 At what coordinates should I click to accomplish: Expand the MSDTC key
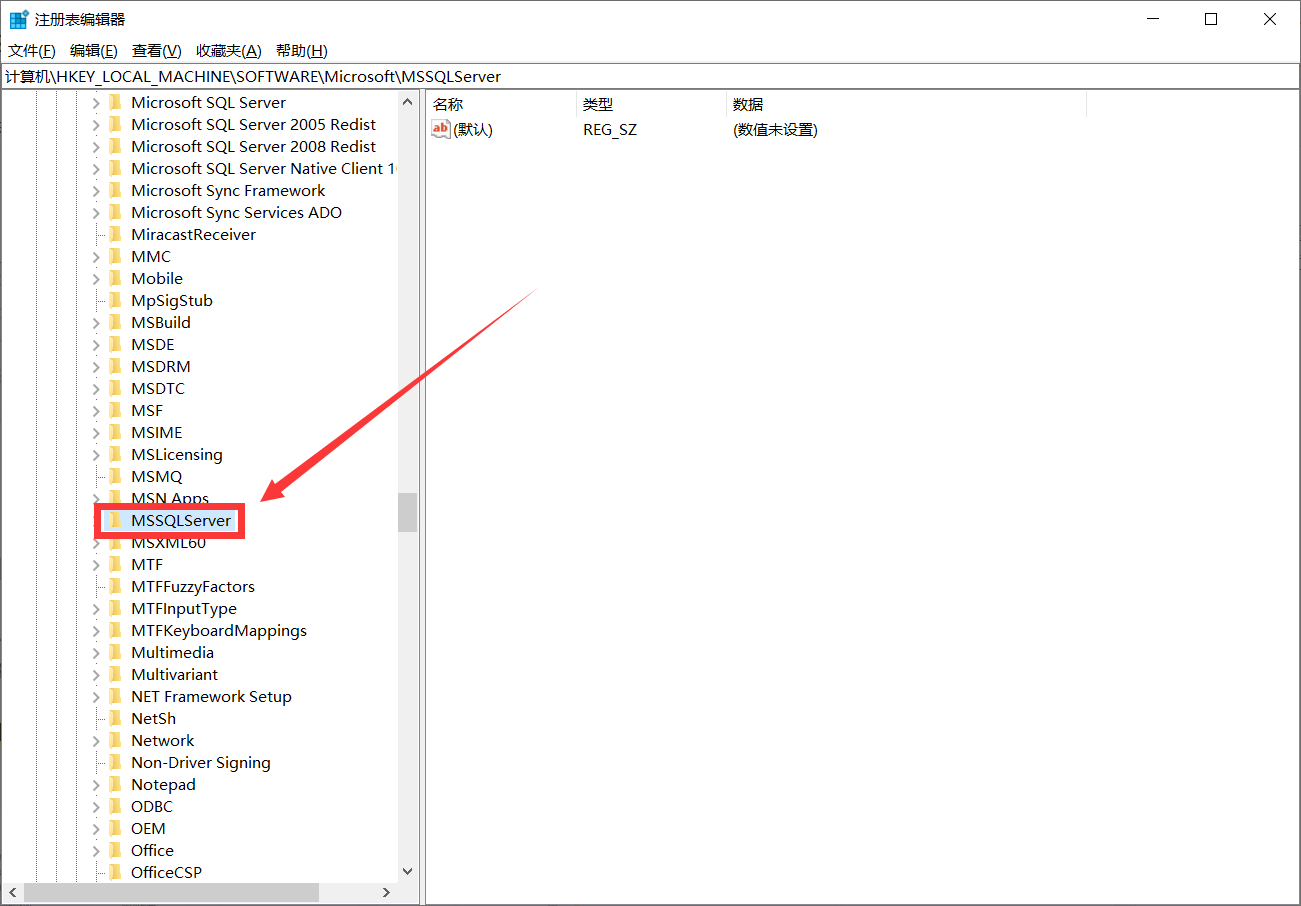click(97, 389)
